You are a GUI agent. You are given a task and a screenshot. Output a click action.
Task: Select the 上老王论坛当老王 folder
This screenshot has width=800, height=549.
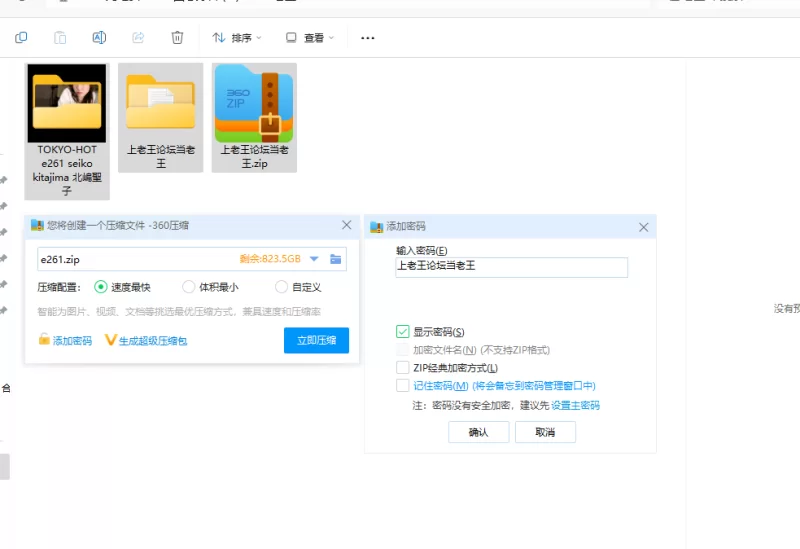[161, 117]
